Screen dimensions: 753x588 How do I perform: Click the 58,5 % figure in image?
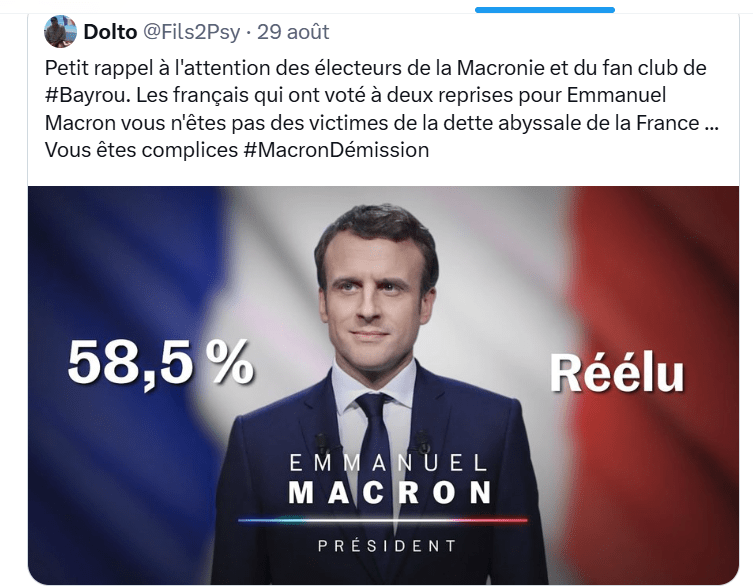click(x=160, y=362)
